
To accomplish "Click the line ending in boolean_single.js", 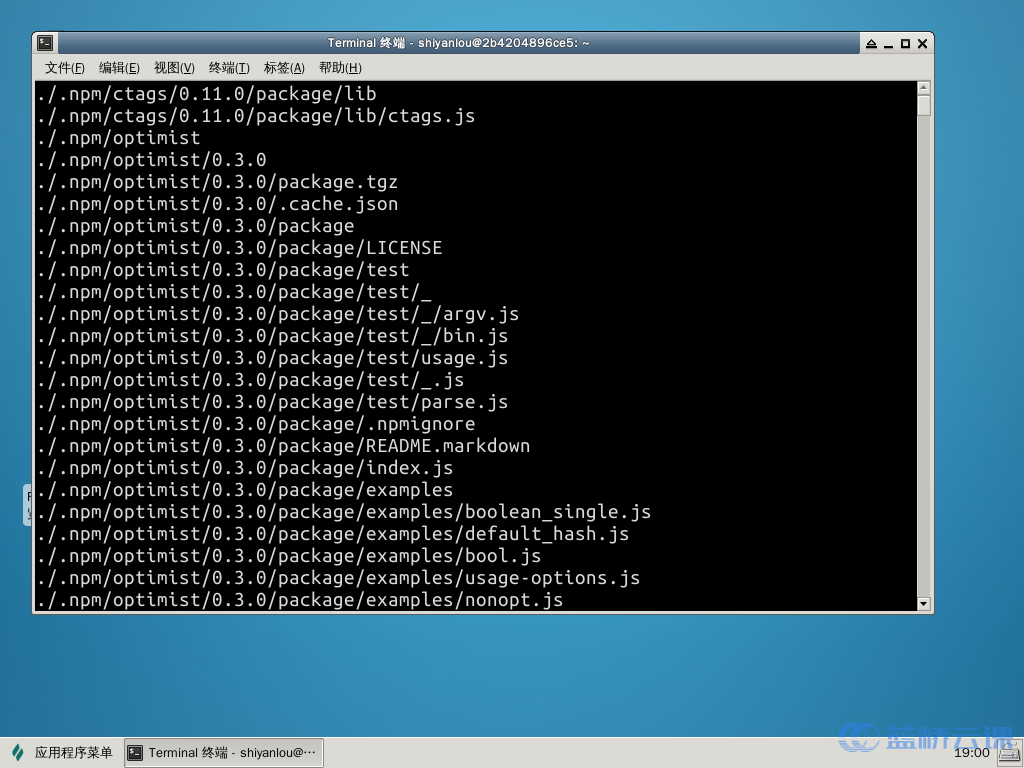I will (344, 513).
